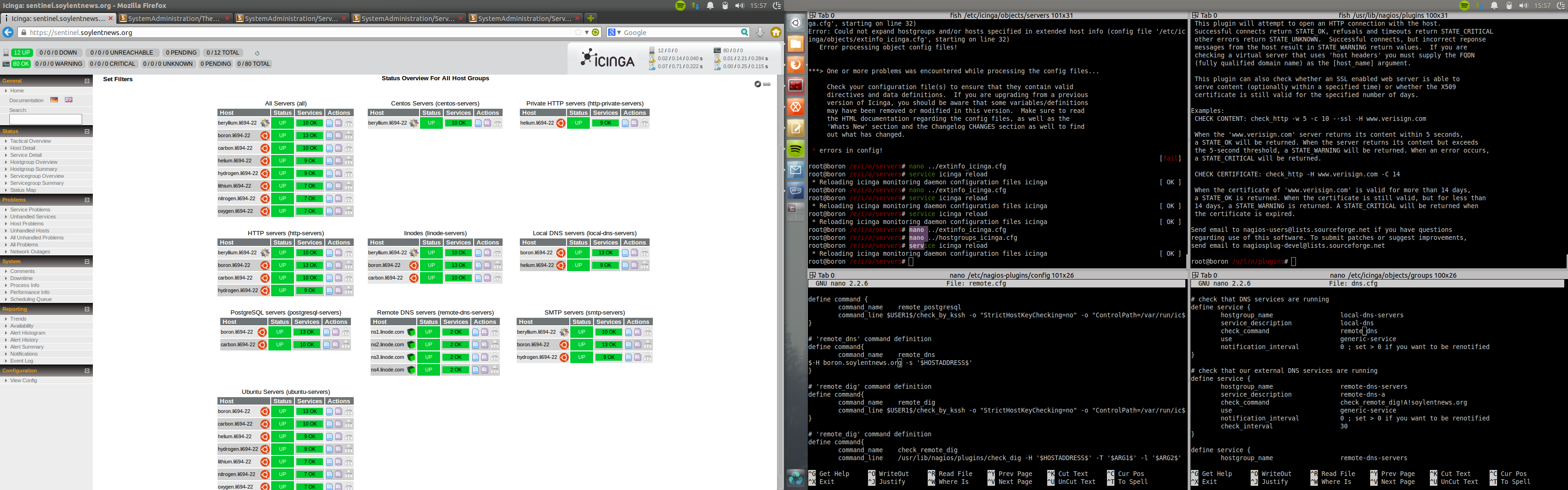Open status map icon for ns3.linode.com

tap(494, 357)
